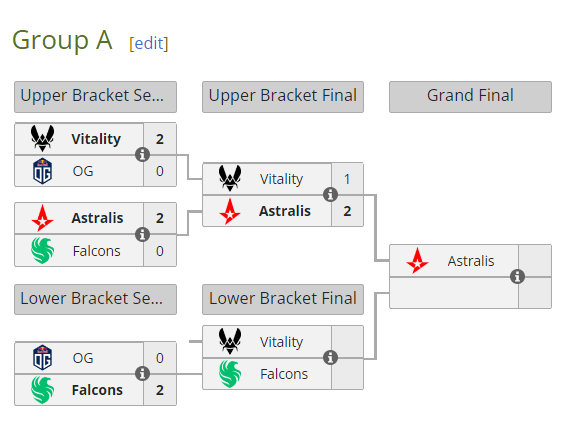Click the Grand Final column header
The width and height of the screenshot is (564, 423).
coord(470,97)
